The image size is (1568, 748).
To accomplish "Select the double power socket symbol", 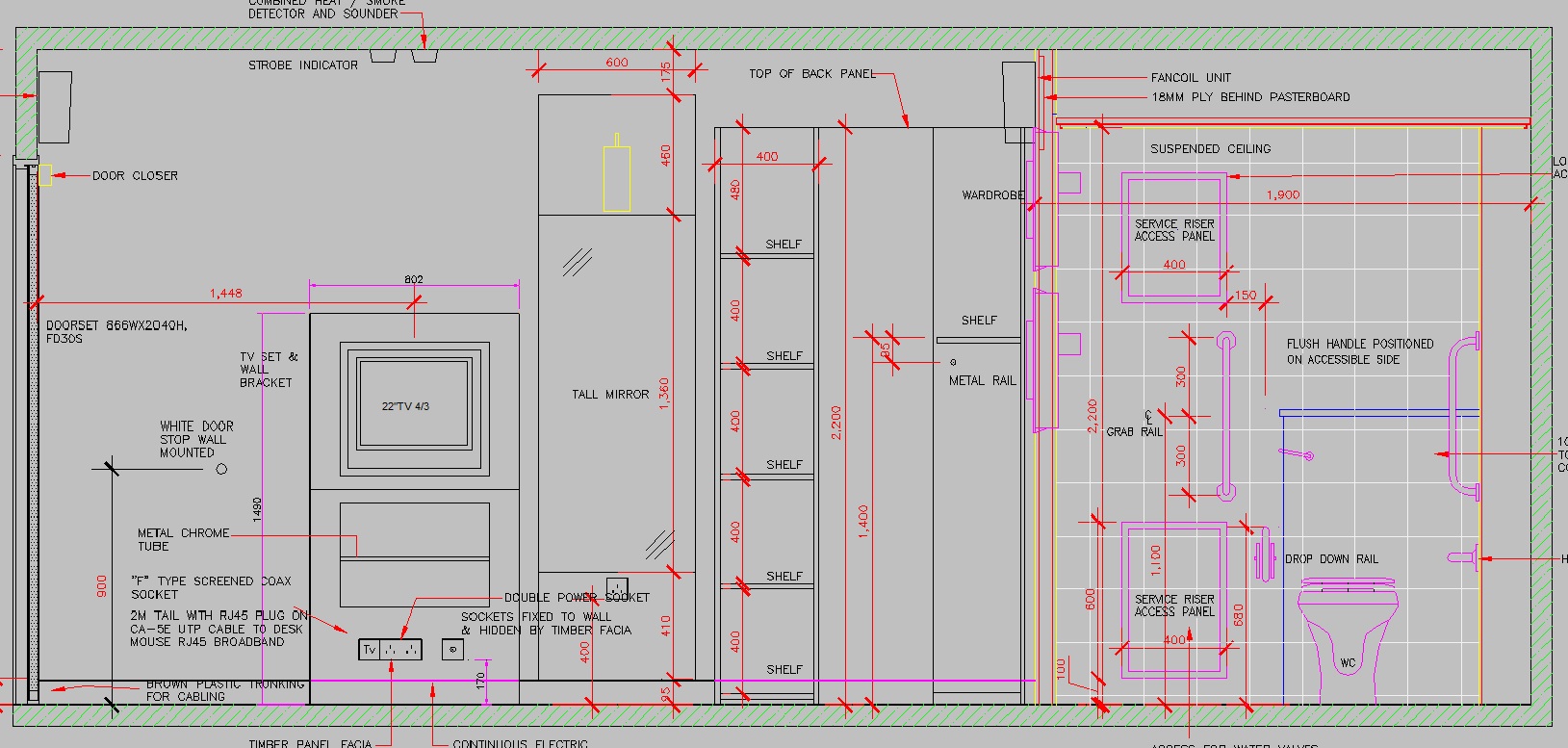I will click(x=400, y=651).
